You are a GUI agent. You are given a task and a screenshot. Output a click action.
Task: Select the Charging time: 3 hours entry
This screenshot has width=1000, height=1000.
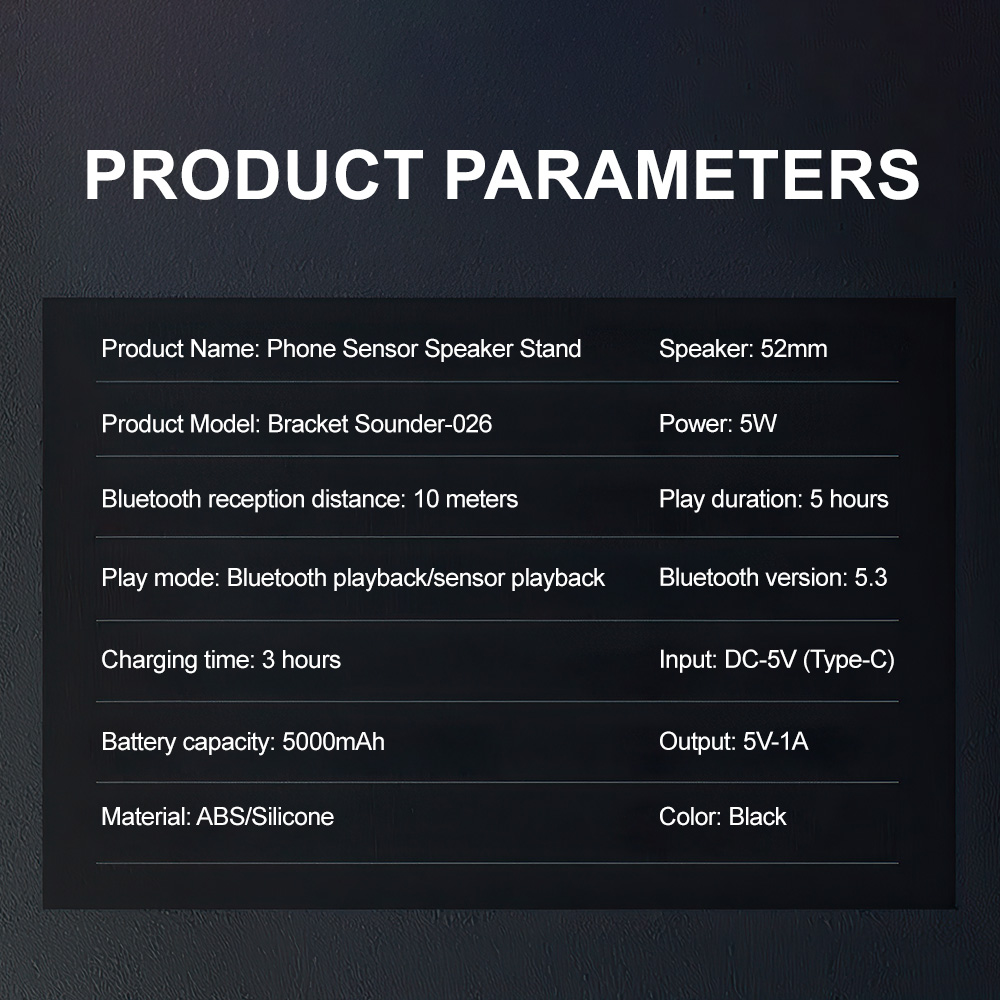coord(221,660)
